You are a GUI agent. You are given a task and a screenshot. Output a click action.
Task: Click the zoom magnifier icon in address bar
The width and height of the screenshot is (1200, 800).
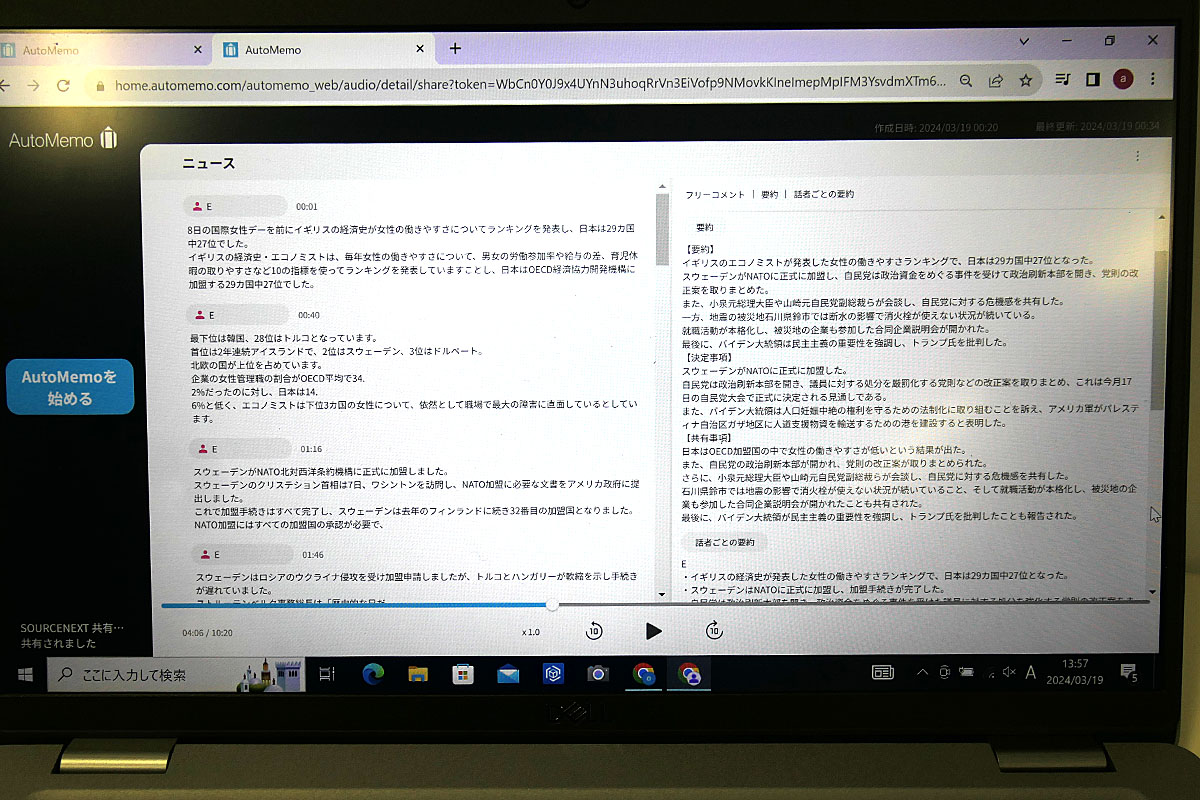(x=966, y=81)
